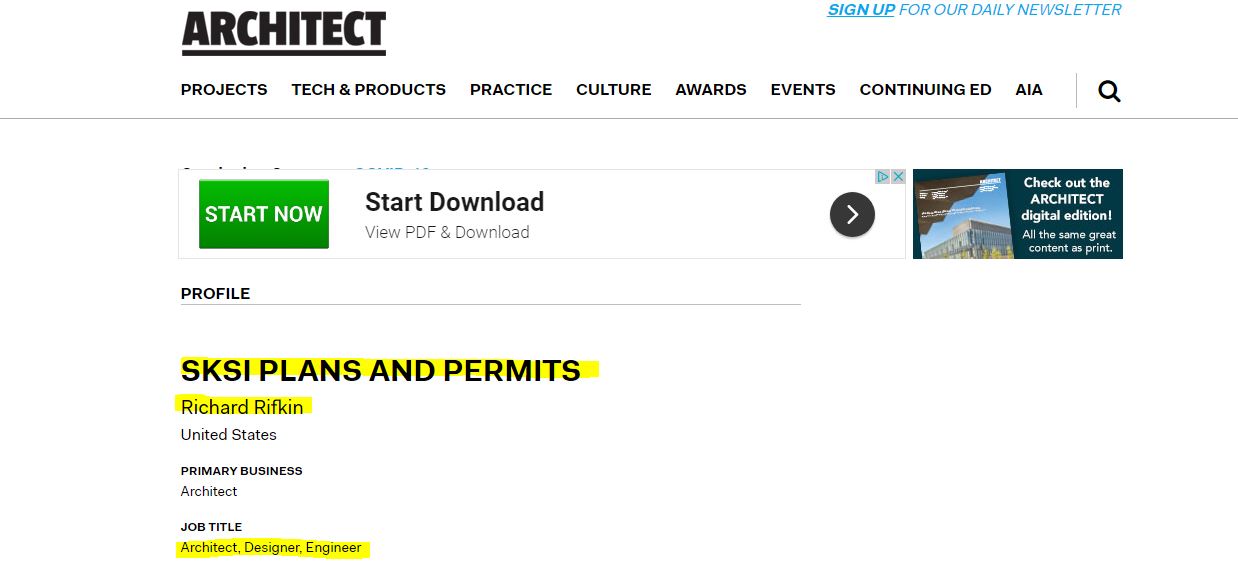Screen dimensions: 1238x587
Task: Go to the PRACTICE section
Action: [511, 90]
